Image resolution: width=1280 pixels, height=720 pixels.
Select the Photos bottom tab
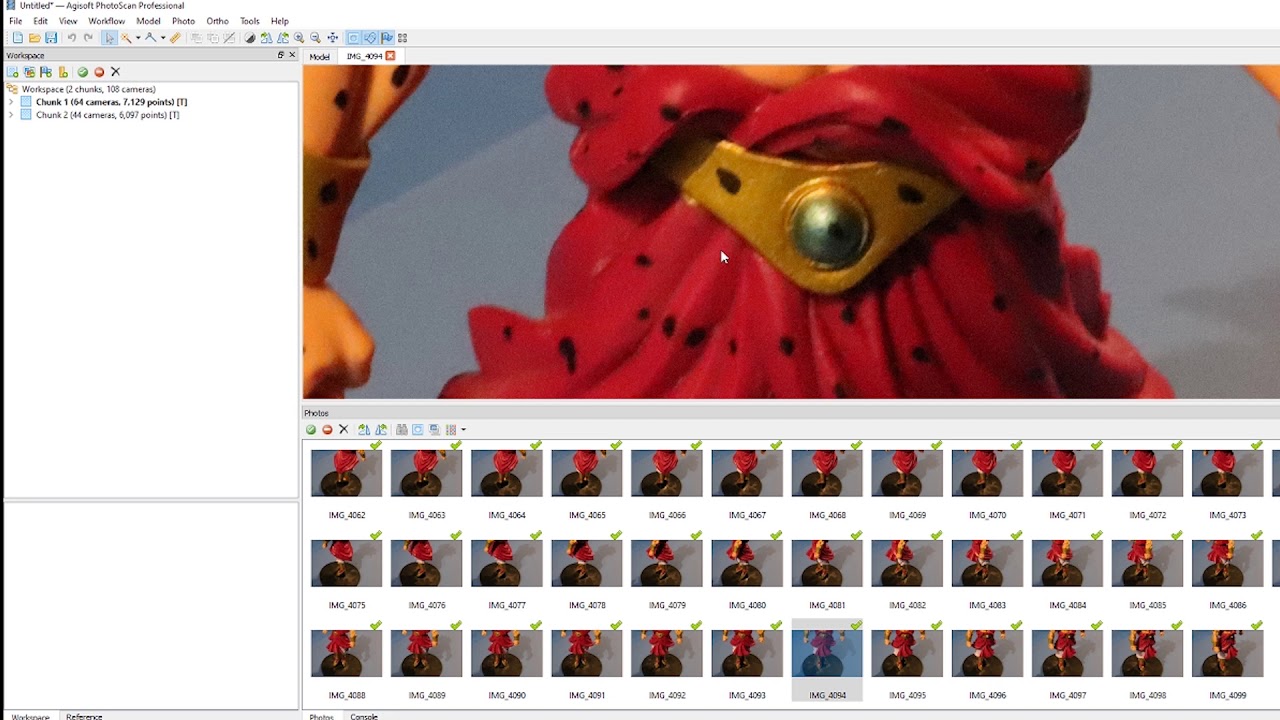pyautogui.click(x=321, y=716)
